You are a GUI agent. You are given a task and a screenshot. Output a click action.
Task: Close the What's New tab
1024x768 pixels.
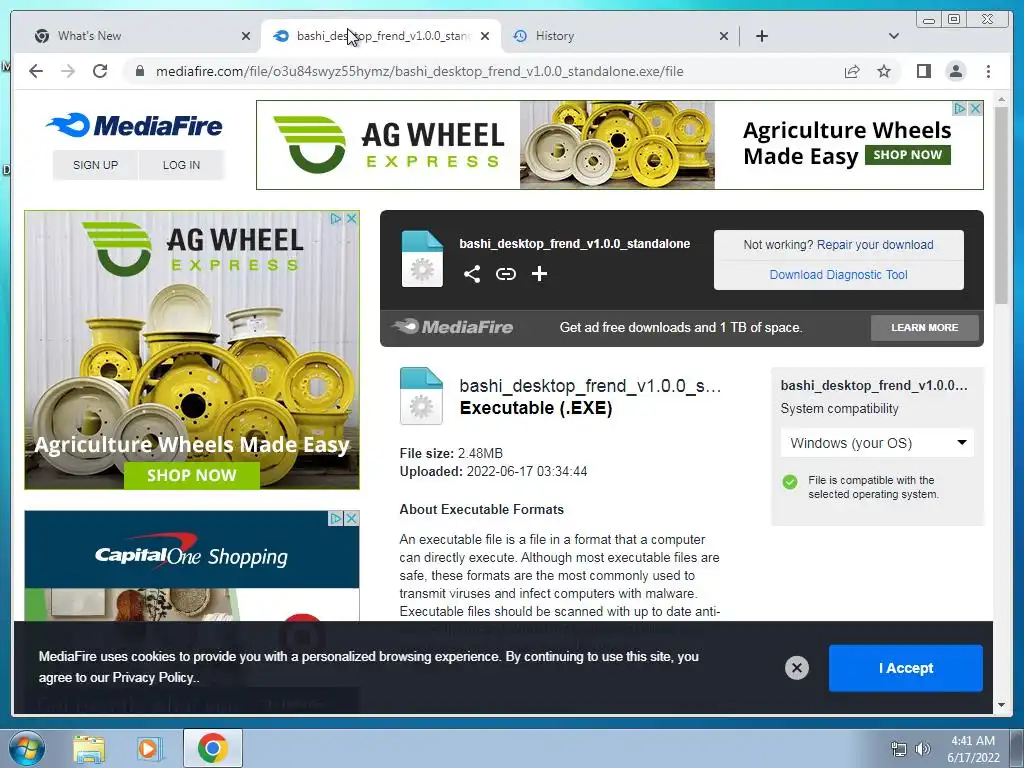click(246, 36)
